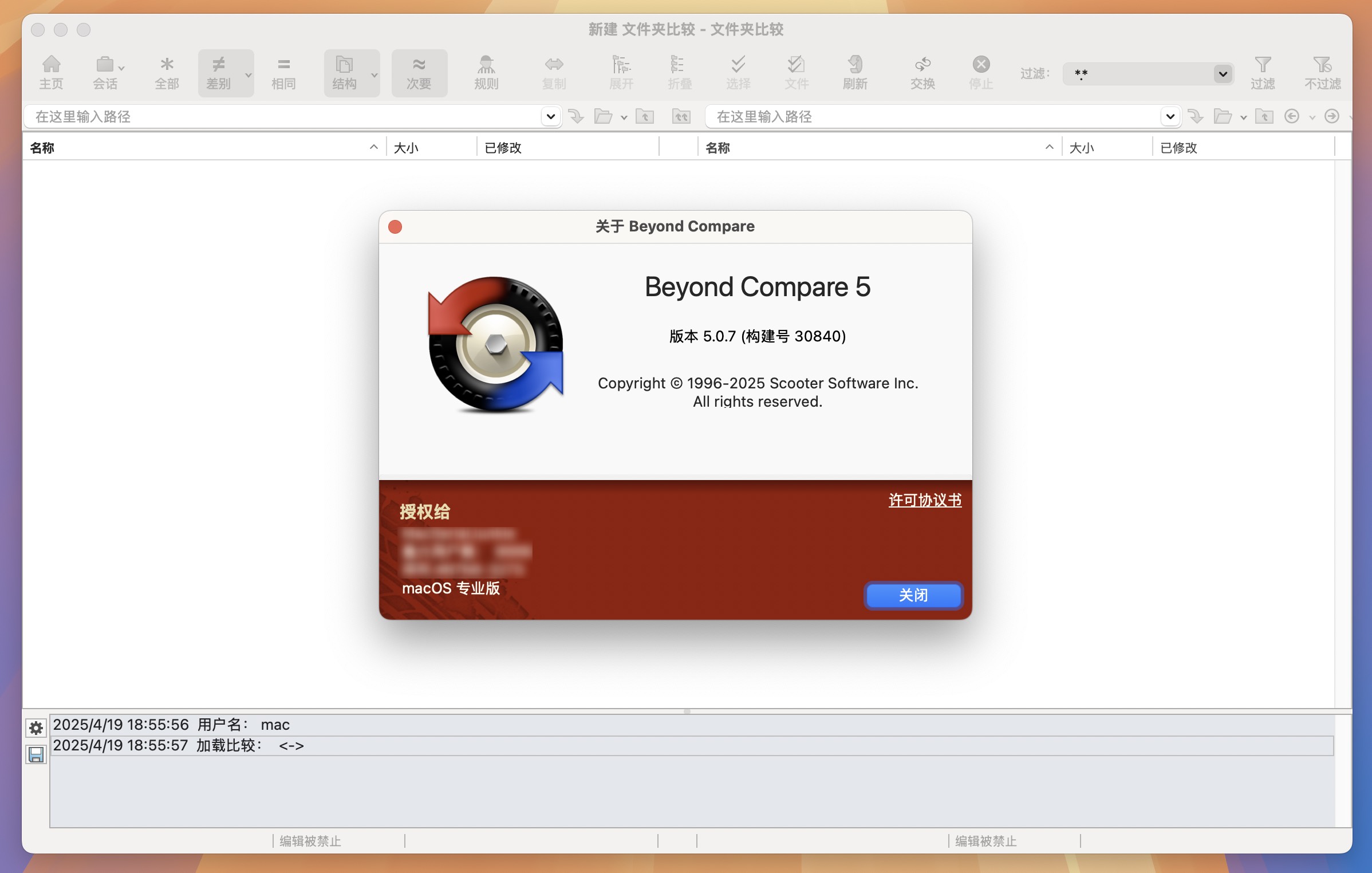Click the right status 编辑被禁止 text
The image size is (1372, 873).
click(985, 841)
